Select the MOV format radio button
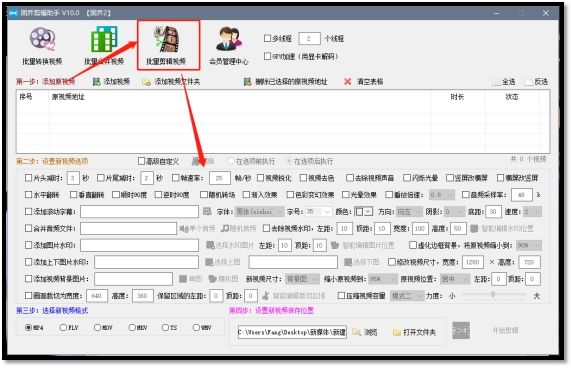This screenshot has width=571, height=368. [97, 328]
